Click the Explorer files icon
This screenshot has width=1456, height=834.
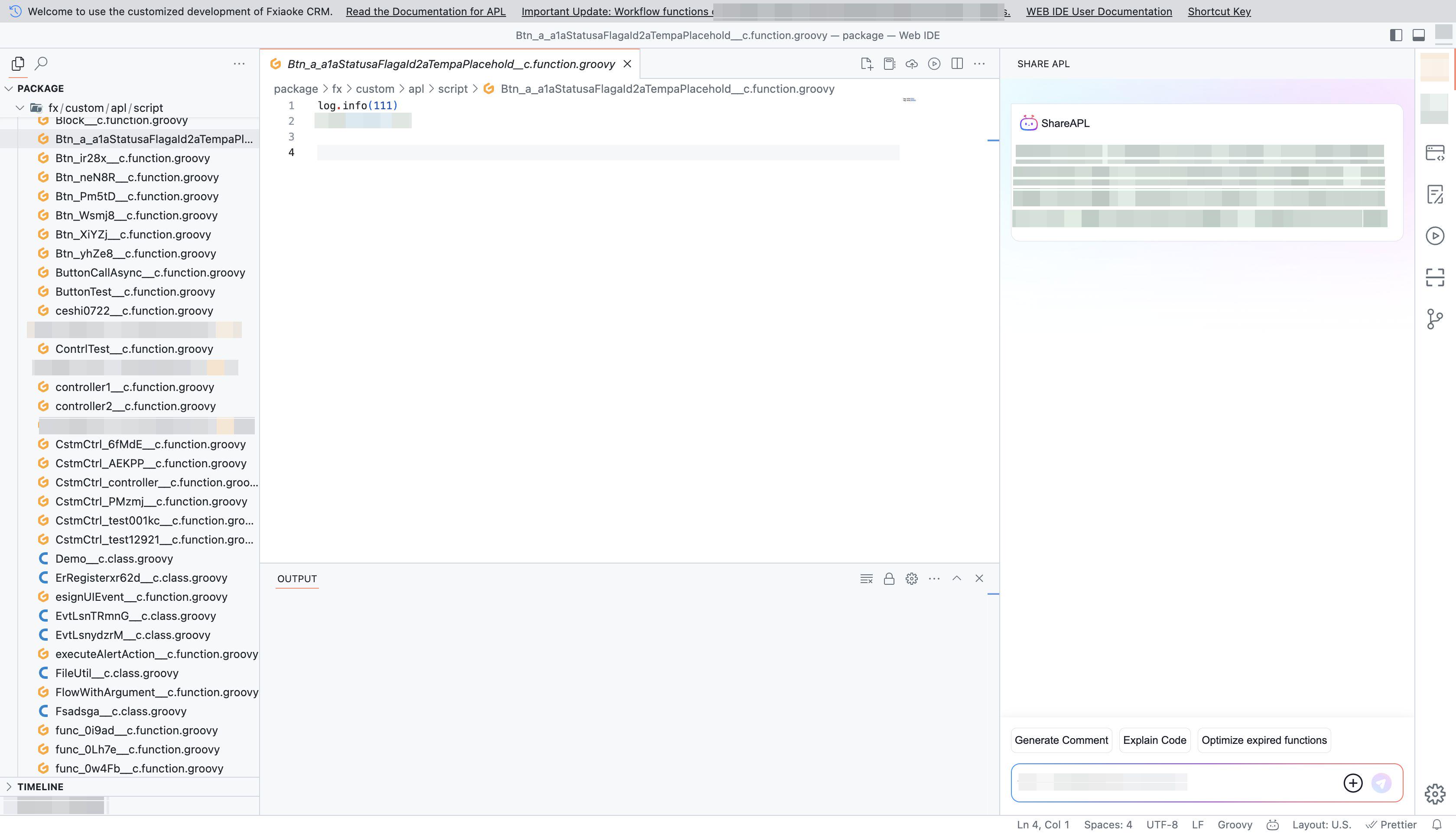coord(18,63)
